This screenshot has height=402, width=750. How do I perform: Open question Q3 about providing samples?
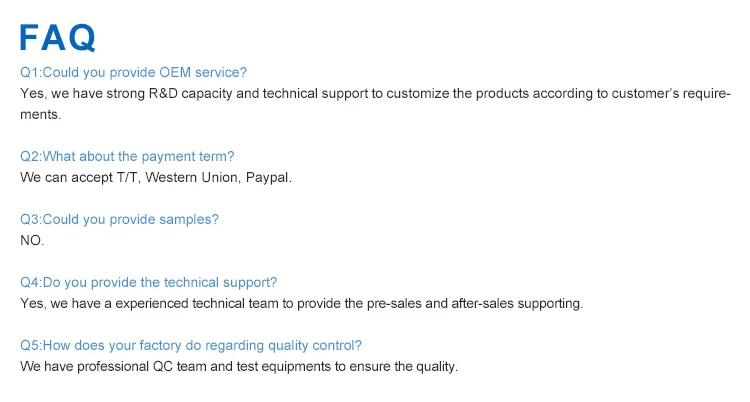point(119,219)
